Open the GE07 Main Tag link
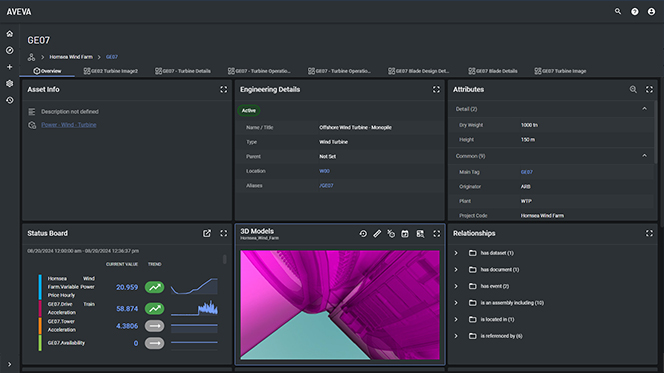The image size is (664, 373). tap(526, 172)
